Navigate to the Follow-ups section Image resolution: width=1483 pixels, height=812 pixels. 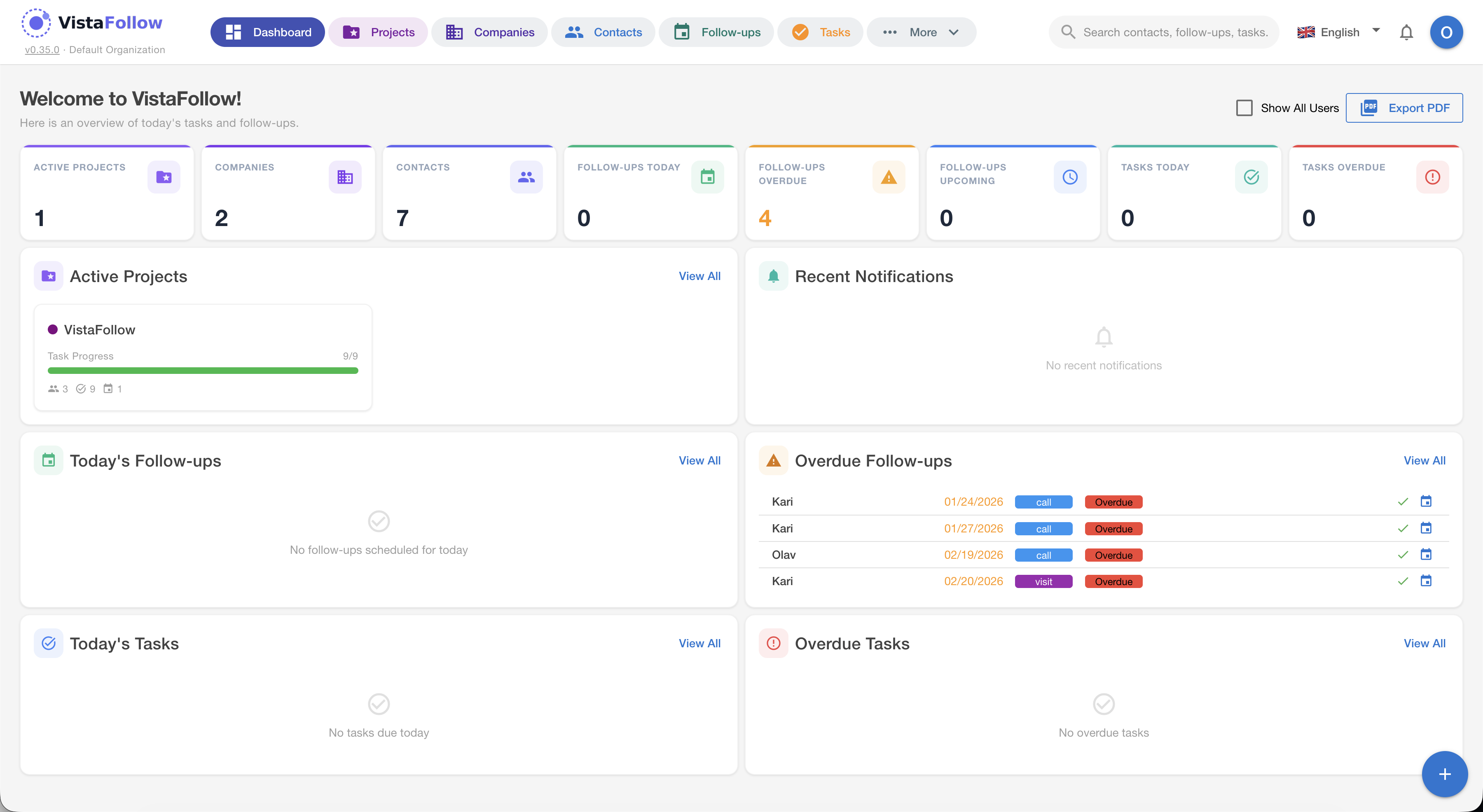(x=716, y=32)
